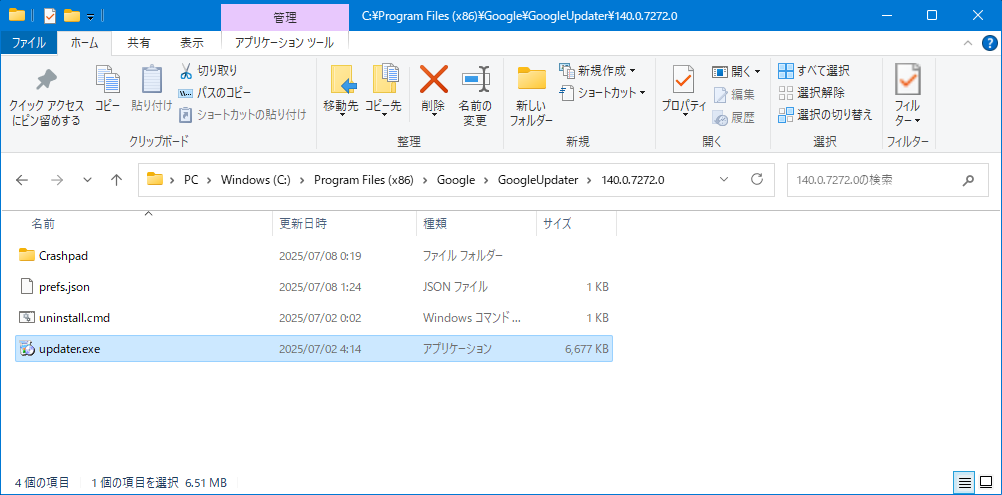
Task: Click 選択の切り替え (invert selection)
Action: point(825,115)
